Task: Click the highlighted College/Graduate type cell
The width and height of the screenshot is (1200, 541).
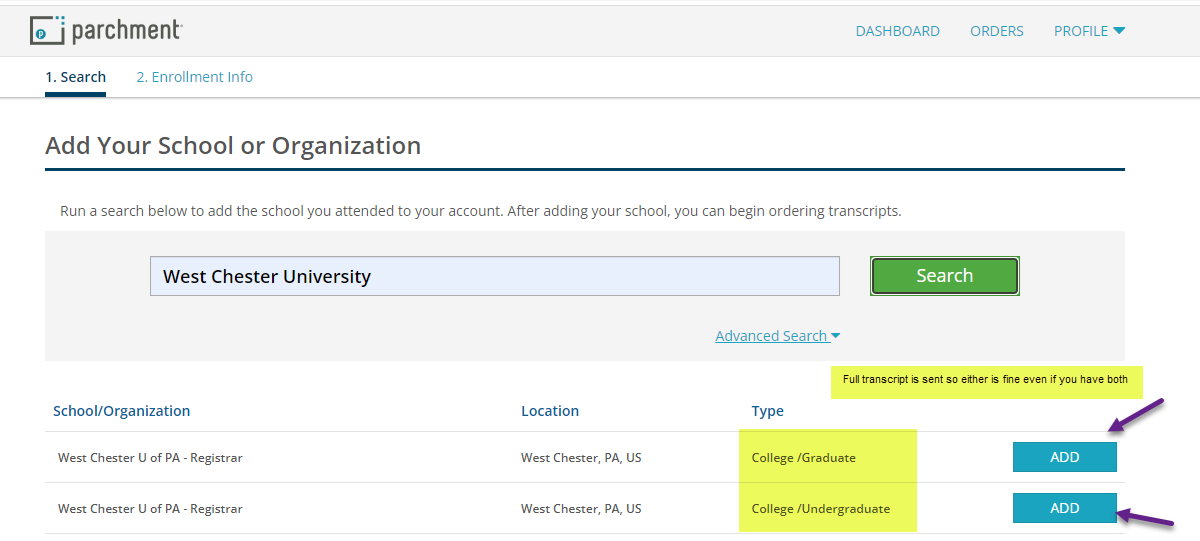Action: 804,458
